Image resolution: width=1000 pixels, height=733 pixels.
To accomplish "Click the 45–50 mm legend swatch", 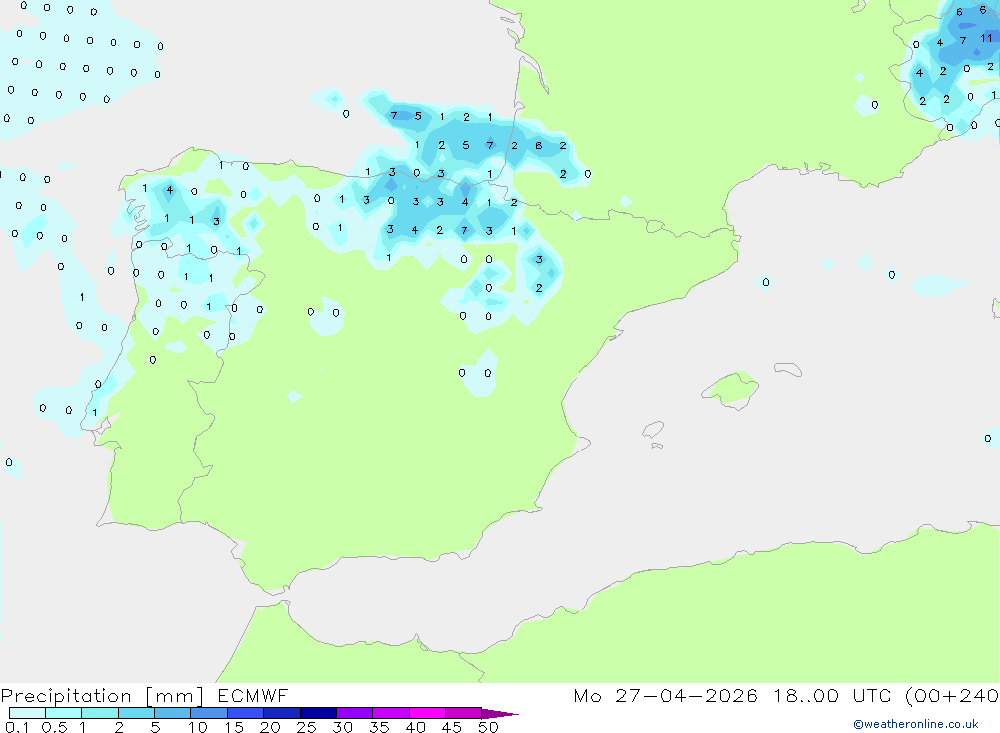I will [463, 713].
